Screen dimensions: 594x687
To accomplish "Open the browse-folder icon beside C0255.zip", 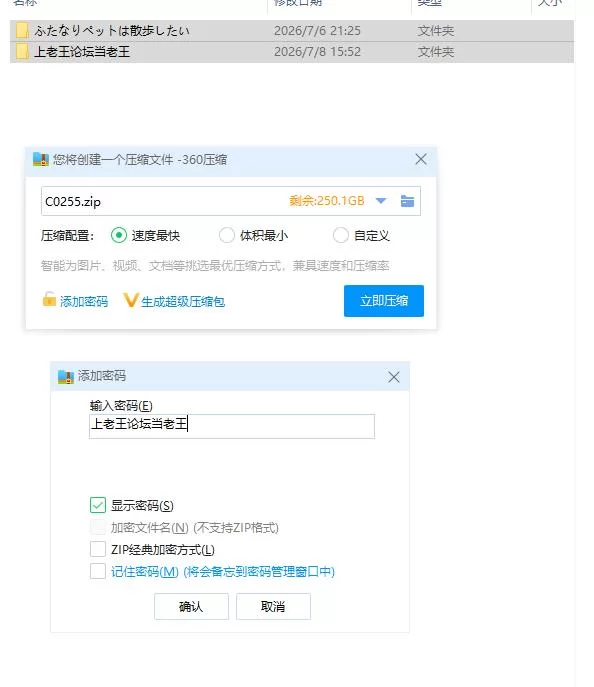I will (407, 201).
